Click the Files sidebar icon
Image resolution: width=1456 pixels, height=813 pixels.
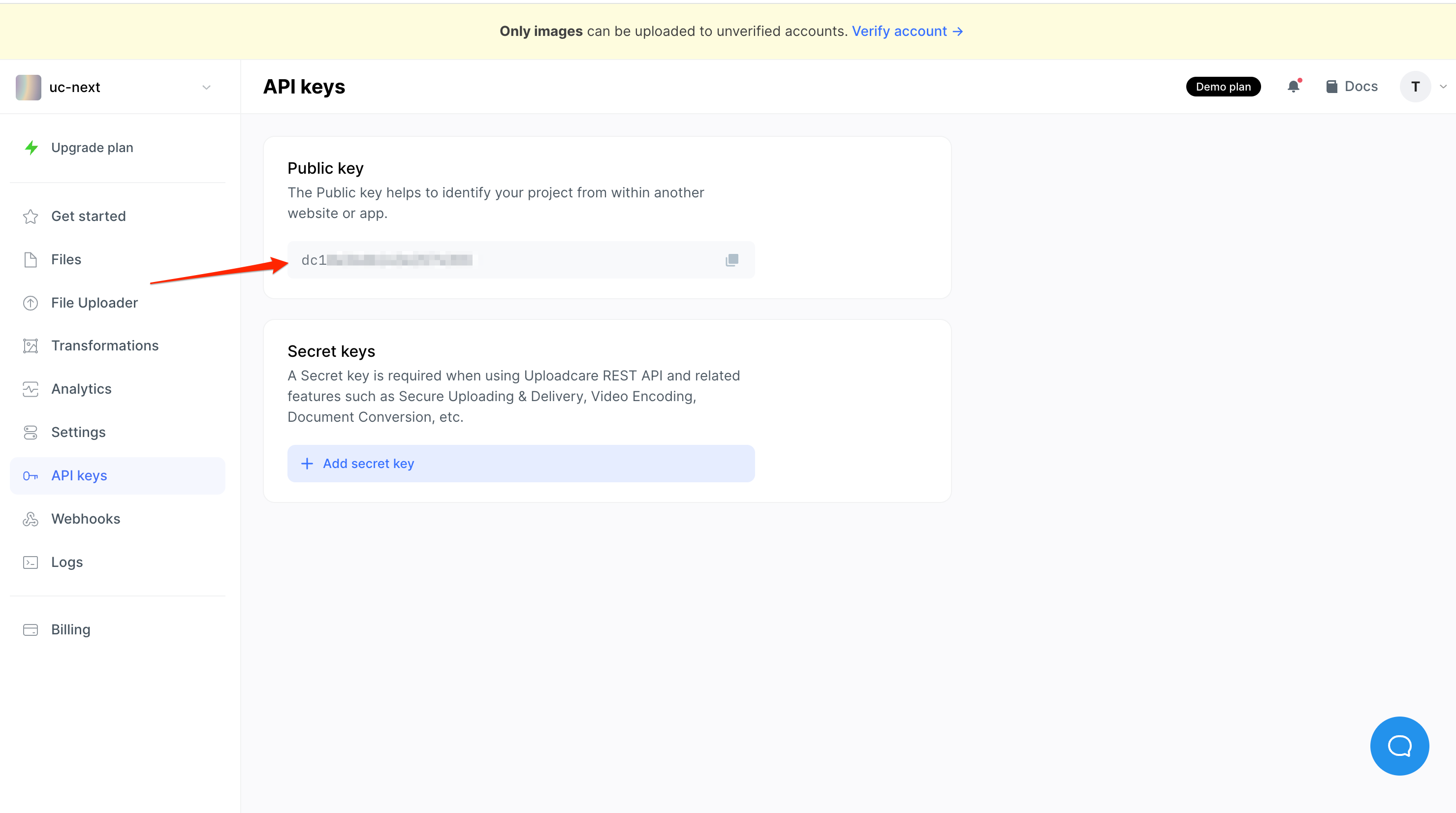[31, 259]
